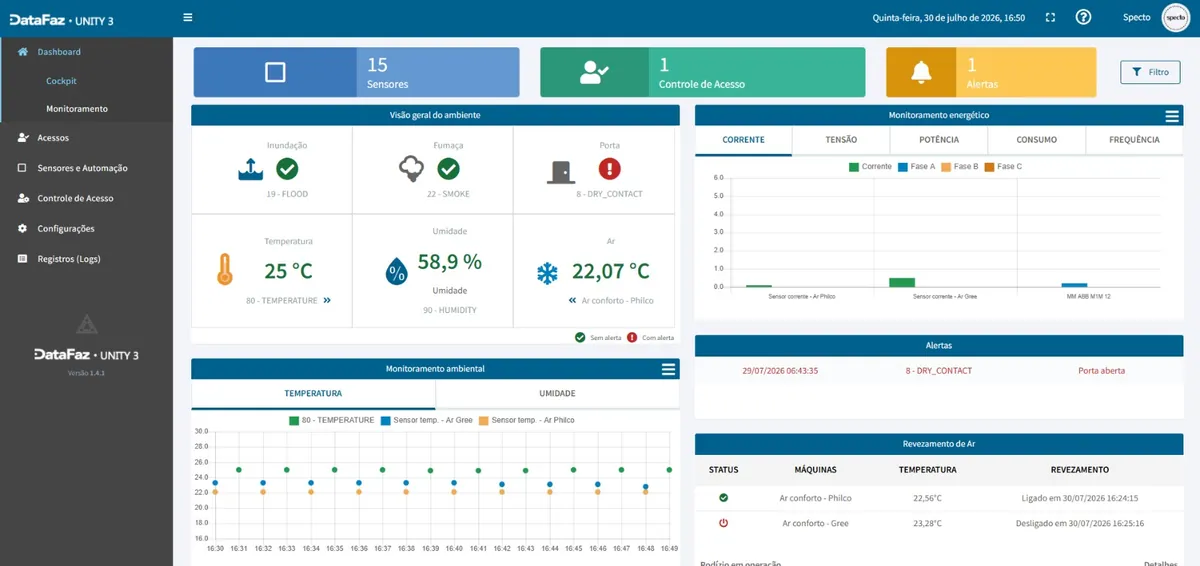Click the 8 - DRY_CONTACT alert entry

click(x=938, y=371)
